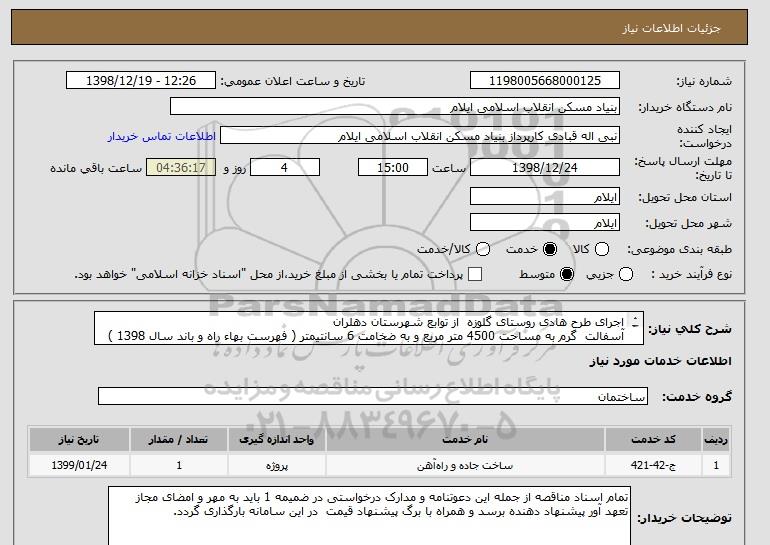770x545 pixels.
Task: Click the remaining days field showing 4
Action: (x=285, y=167)
